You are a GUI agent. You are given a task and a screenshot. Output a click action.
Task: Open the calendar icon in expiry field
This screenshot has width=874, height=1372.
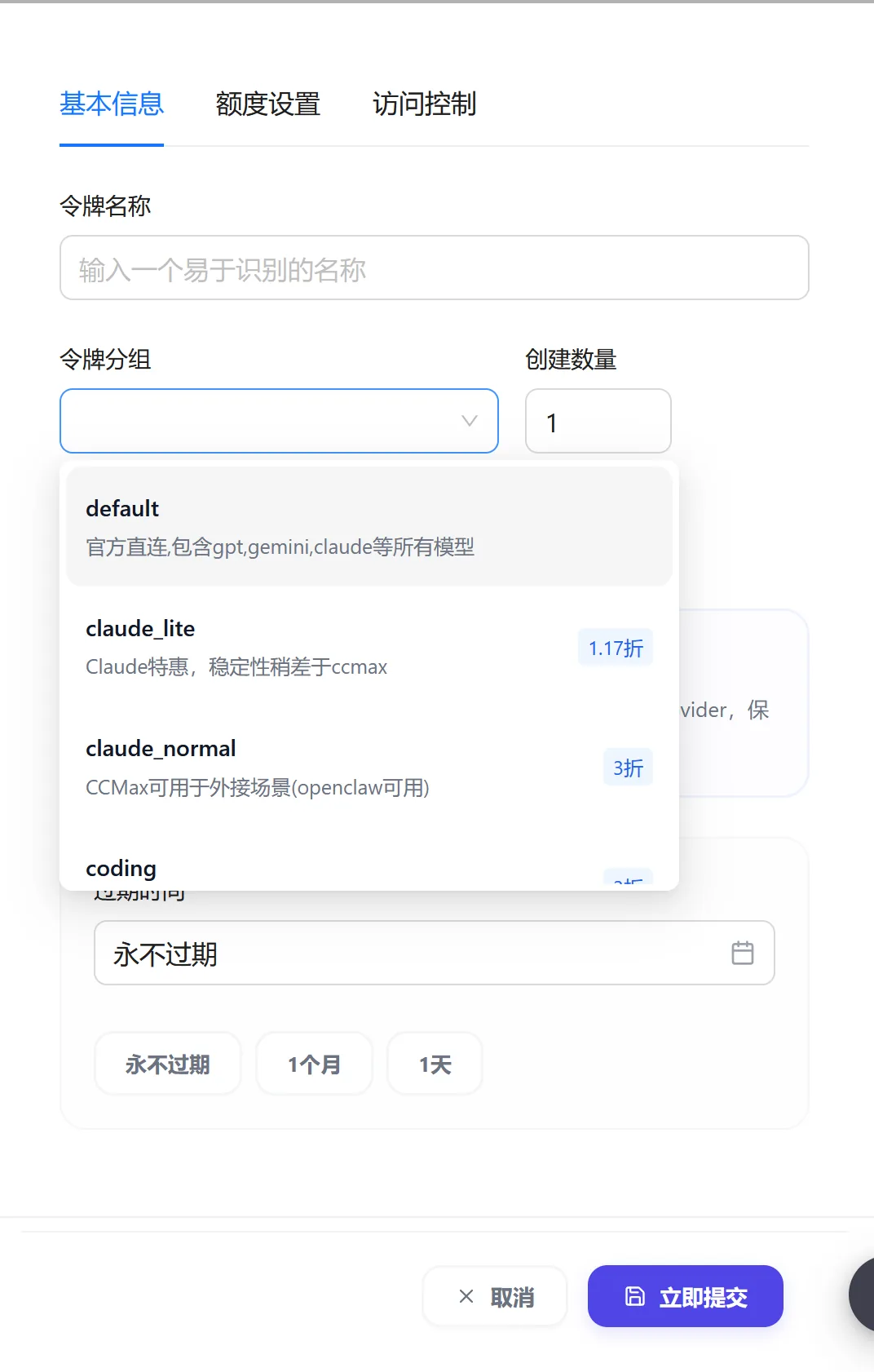coord(743,953)
